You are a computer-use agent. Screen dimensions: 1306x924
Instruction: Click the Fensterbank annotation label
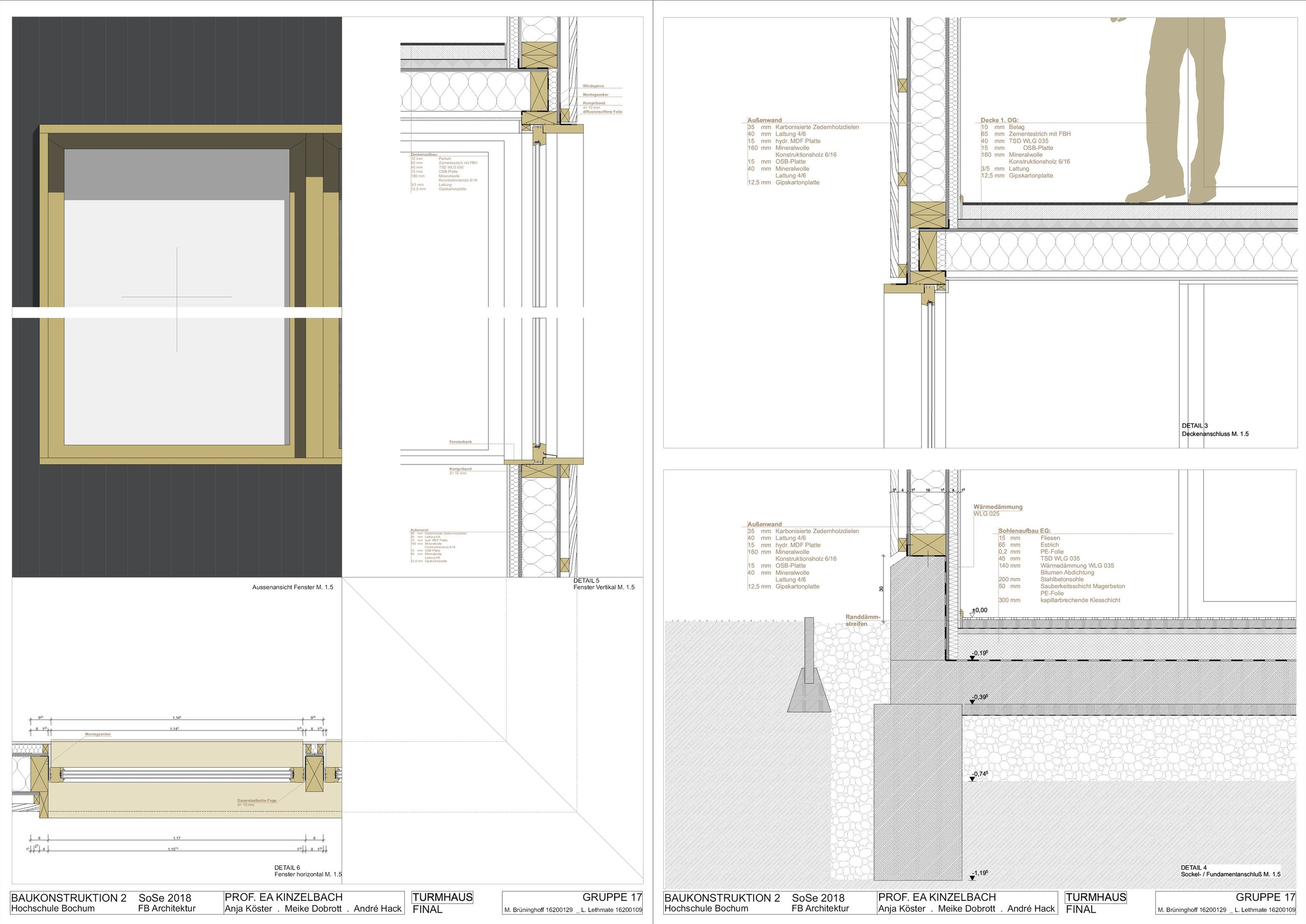(x=460, y=442)
